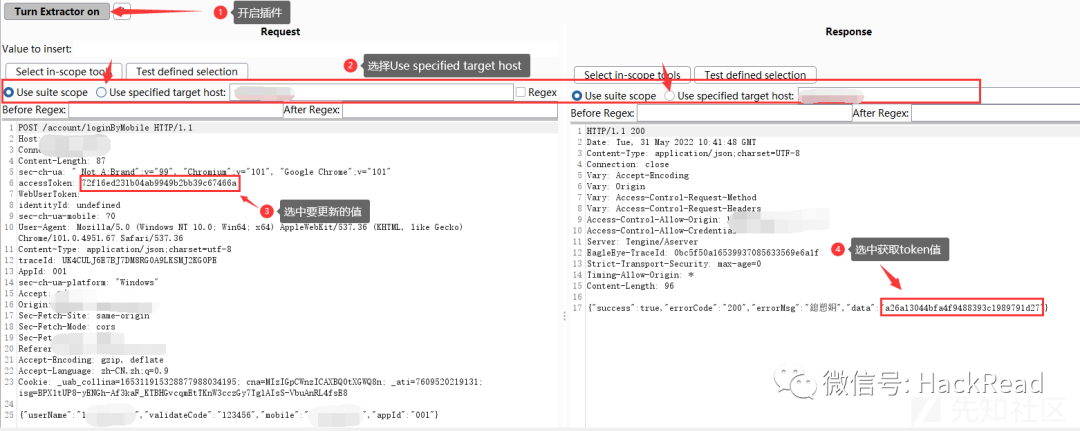Click the identityId: undefined line
Image resolution: width=1080 pixels, height=431 pixels.
(x=69, y=205)
